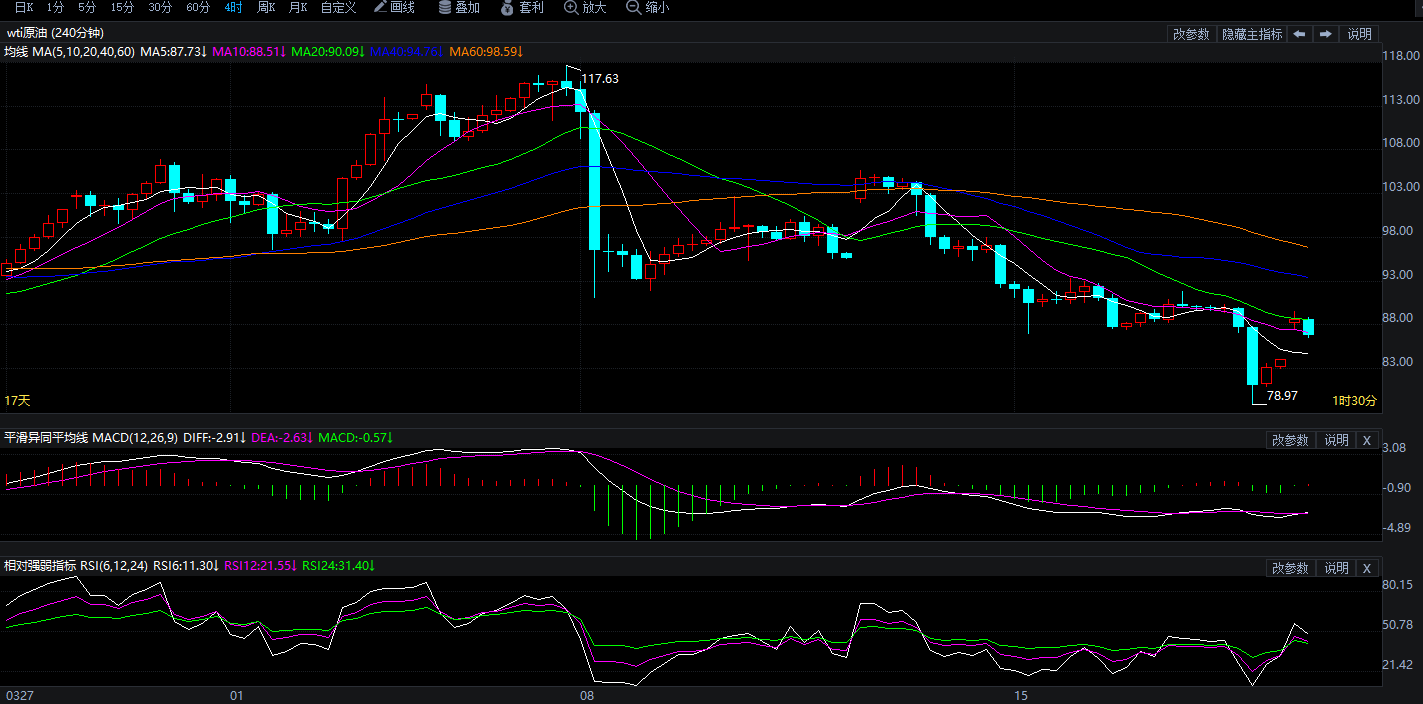This screenshot has width=1423, height=704.
Task: Open 说明 for the RSI panel
Action: pyautogui.click(x=1336, y=569)
